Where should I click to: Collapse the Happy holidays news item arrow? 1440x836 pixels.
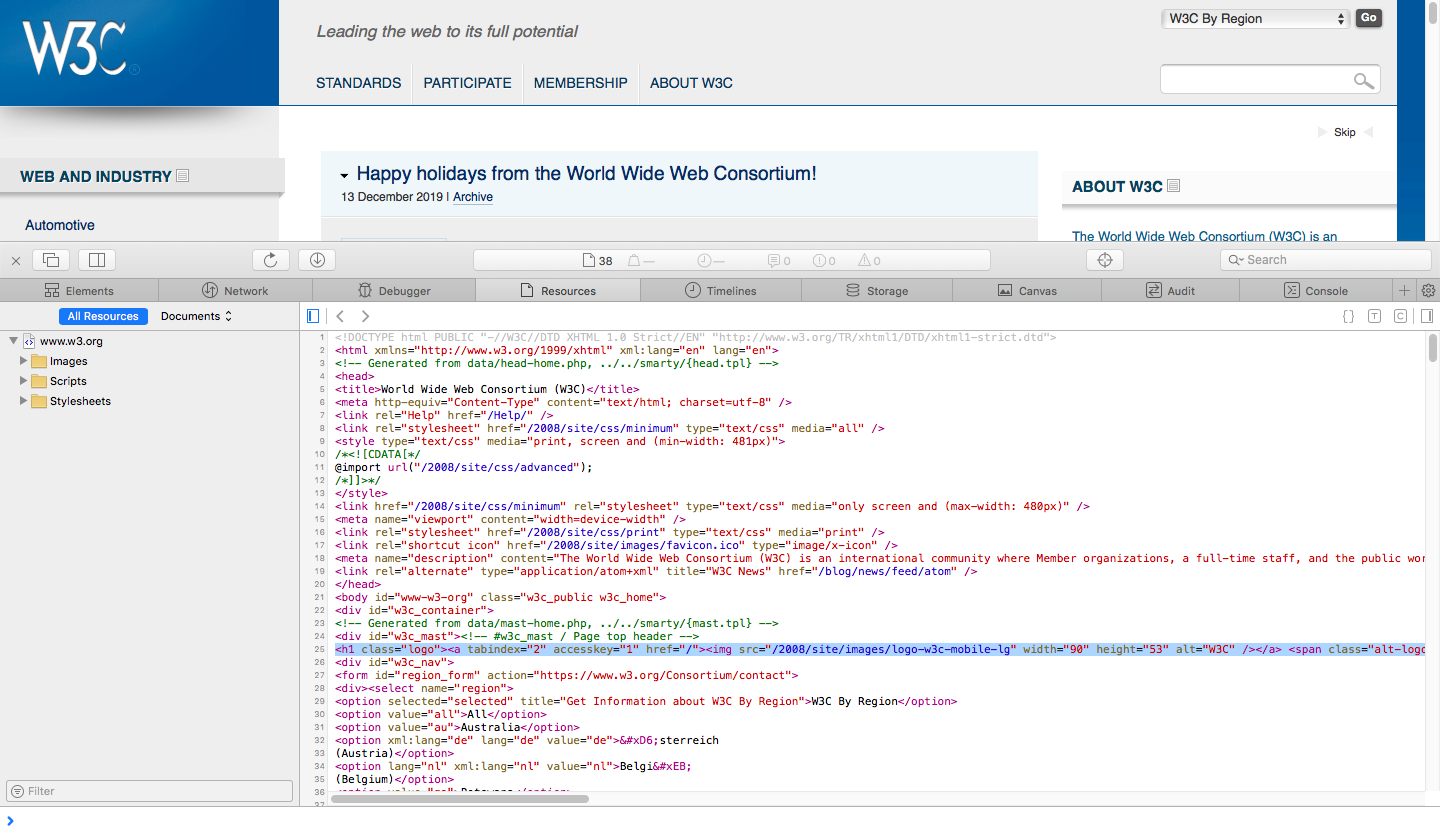click(345, 175)
